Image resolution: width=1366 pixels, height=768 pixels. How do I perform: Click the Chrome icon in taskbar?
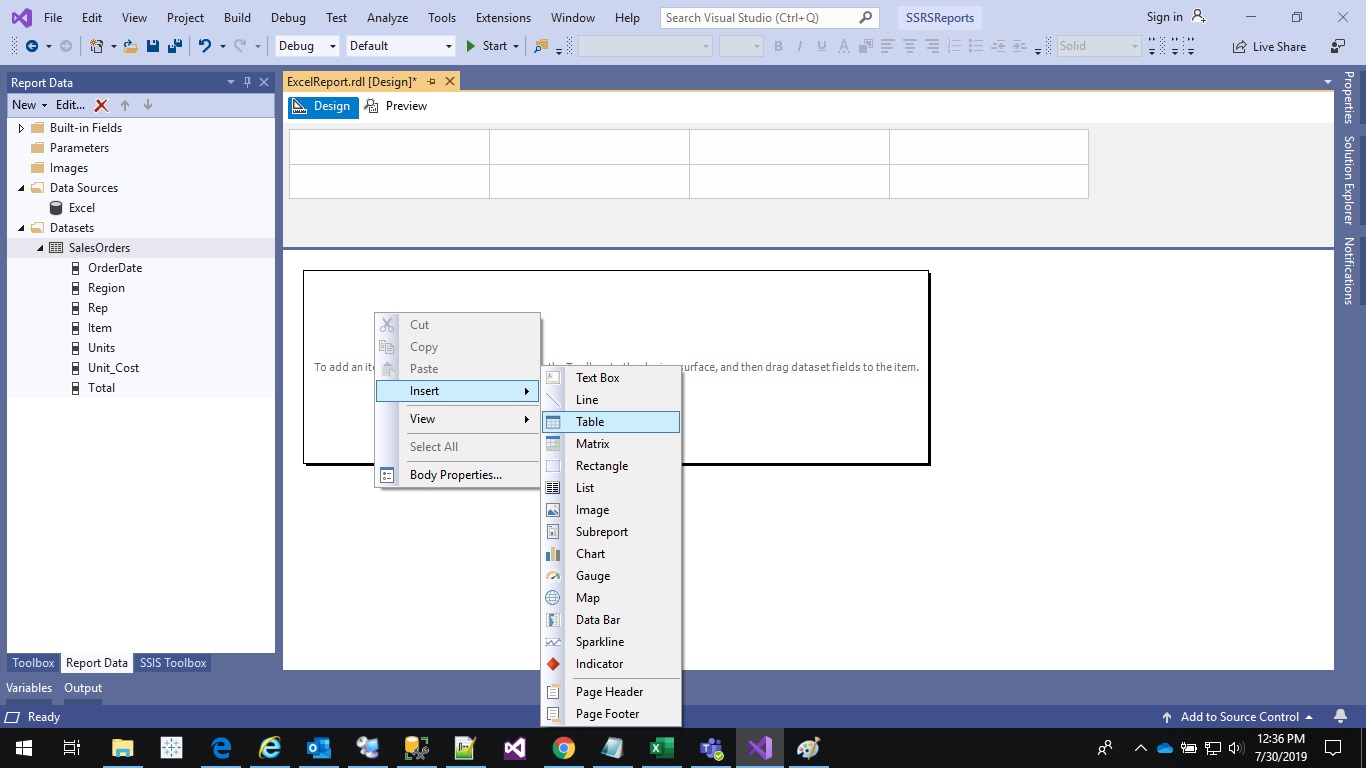pos(564,747)
